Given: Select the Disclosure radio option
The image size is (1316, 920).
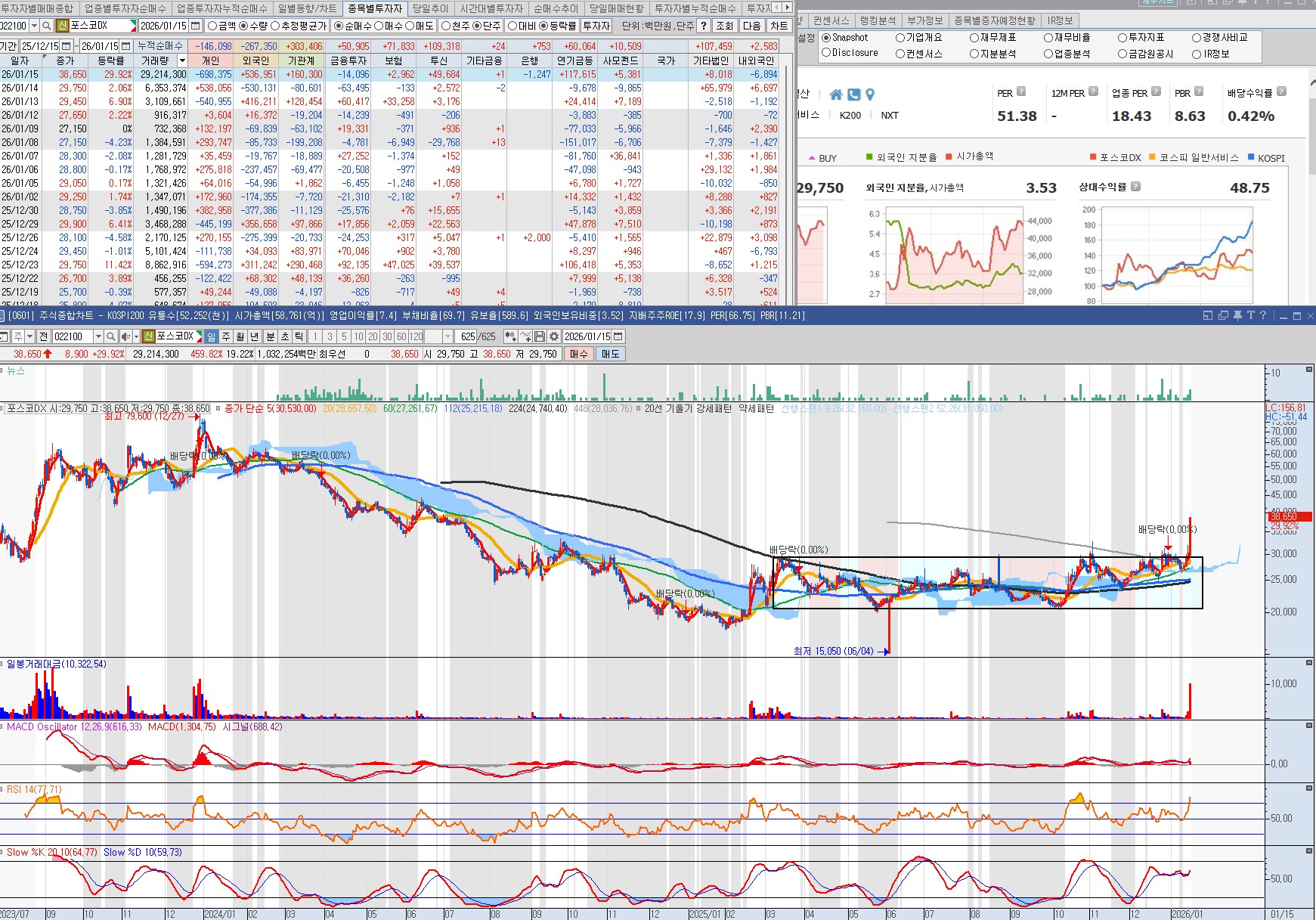Looking at the screenshot, I should point(826,53).
